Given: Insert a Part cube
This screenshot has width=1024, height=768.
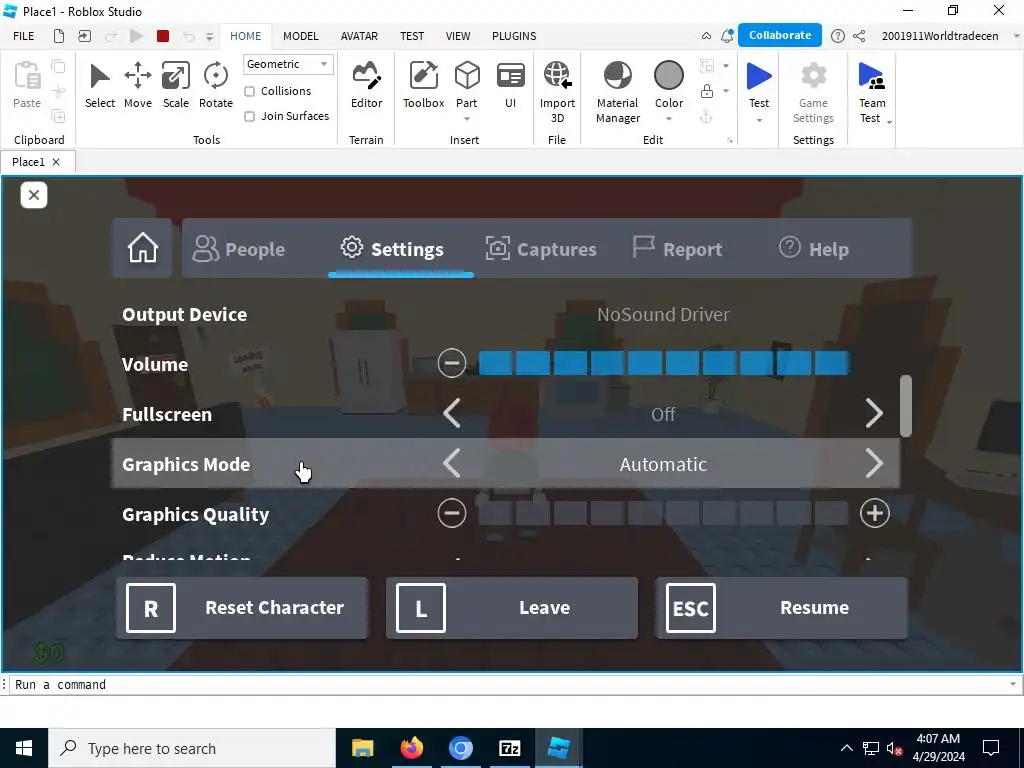Looking at the screenshot, I should coord(467,76).
